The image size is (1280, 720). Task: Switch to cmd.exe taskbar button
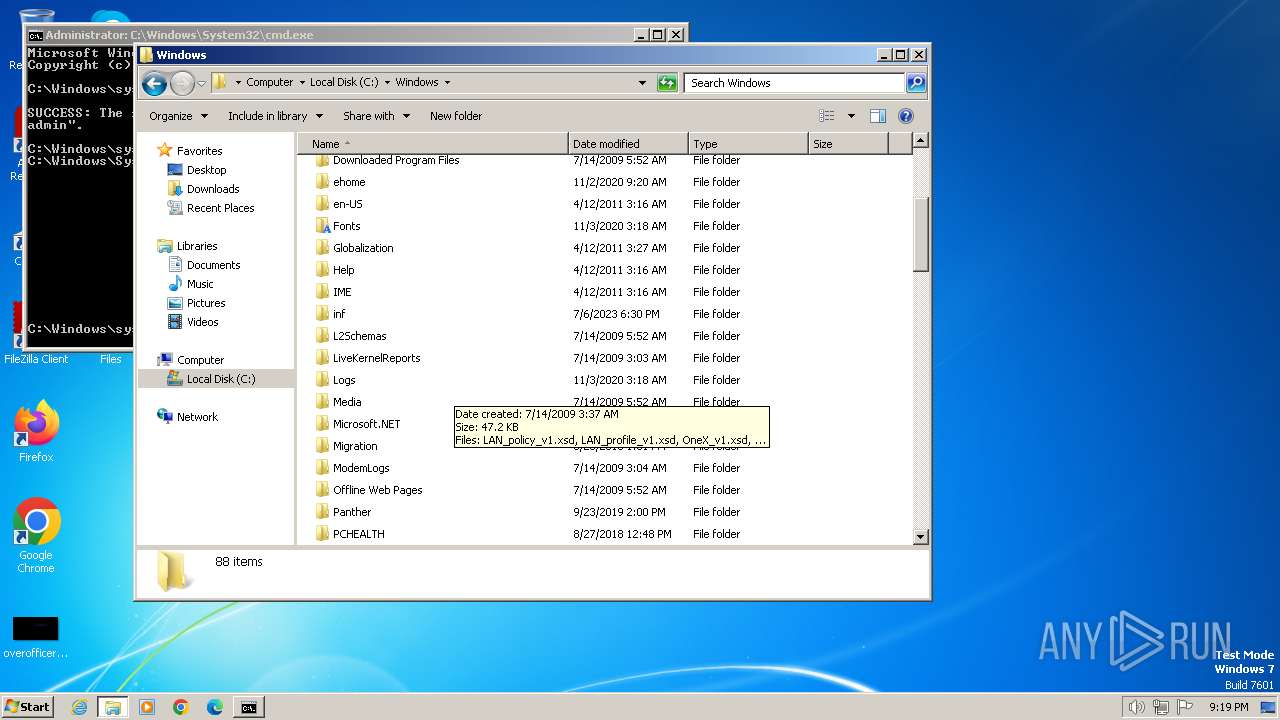tap(248, 707)
